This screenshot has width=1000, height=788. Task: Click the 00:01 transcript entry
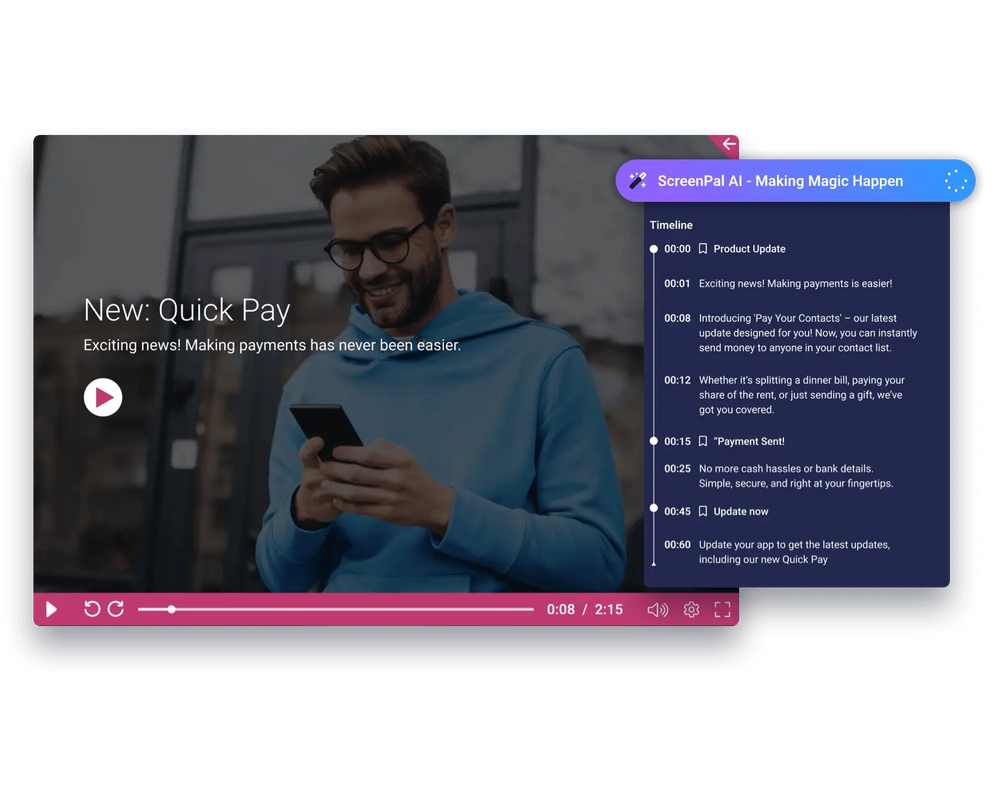coord(794,284)
